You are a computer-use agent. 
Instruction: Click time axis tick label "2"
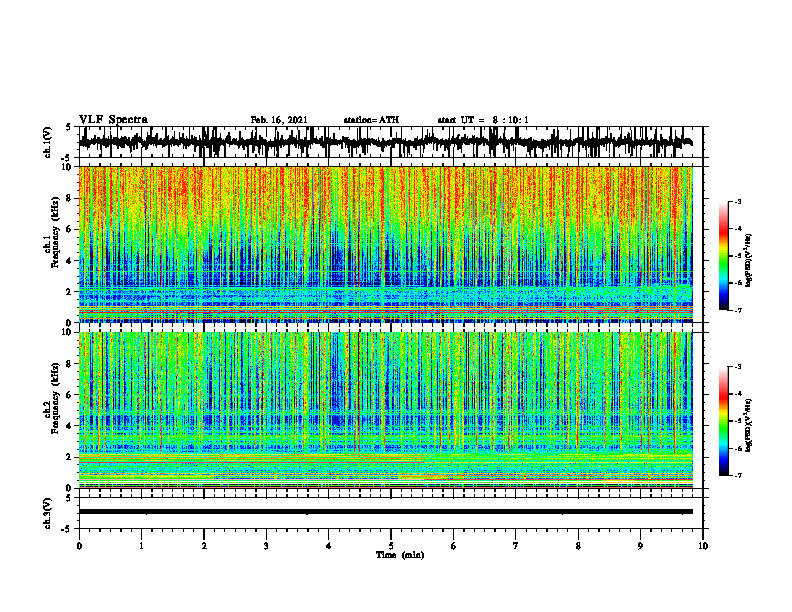pyautogui.click(x=204, y=546)
